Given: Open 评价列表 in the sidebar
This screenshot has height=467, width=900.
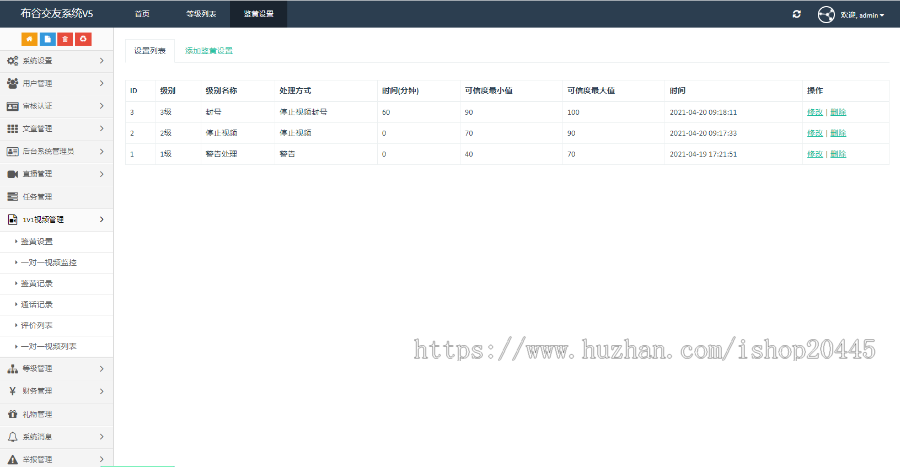Looking at the screenshot, I should coord(37,325).
